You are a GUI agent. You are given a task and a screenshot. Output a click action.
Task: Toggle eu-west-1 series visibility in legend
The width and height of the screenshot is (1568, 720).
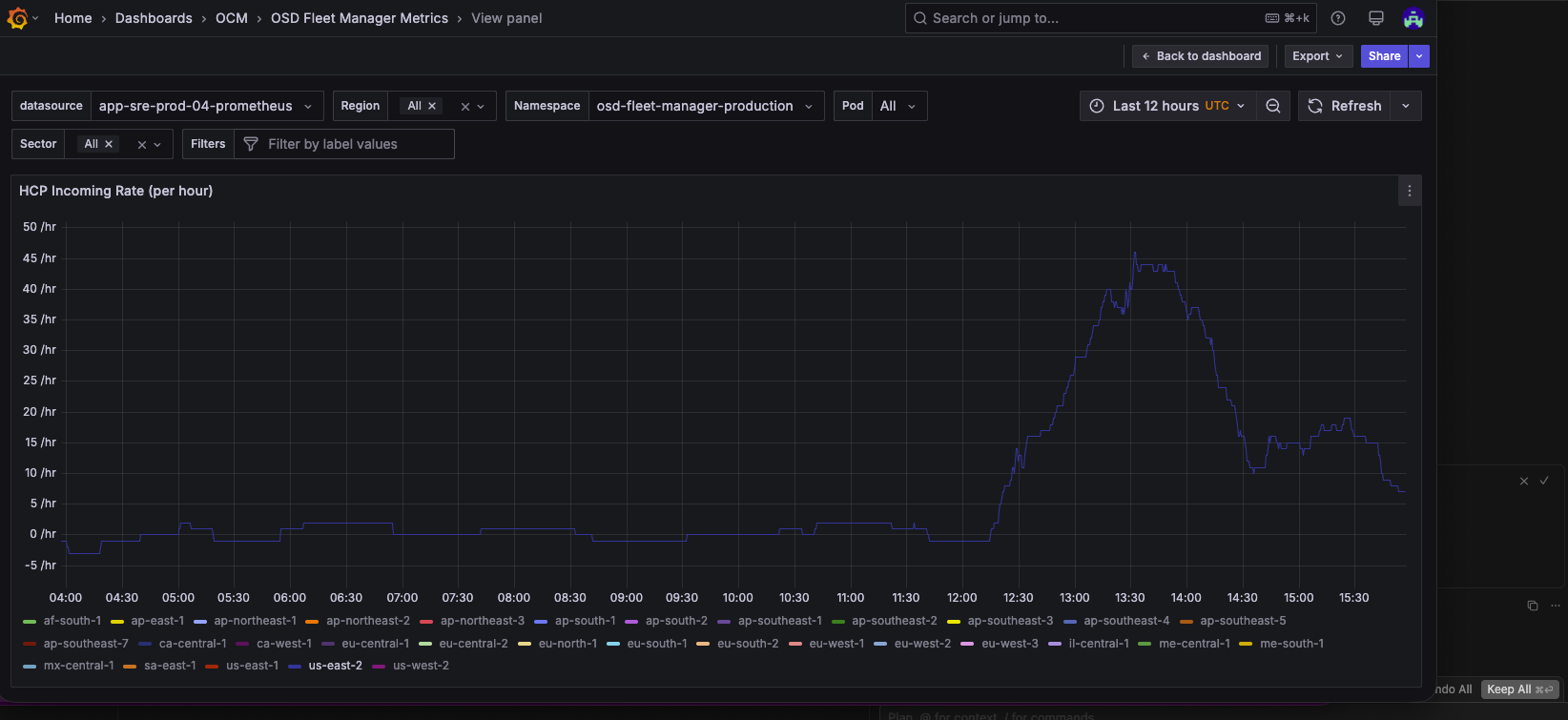click(836, 644)
